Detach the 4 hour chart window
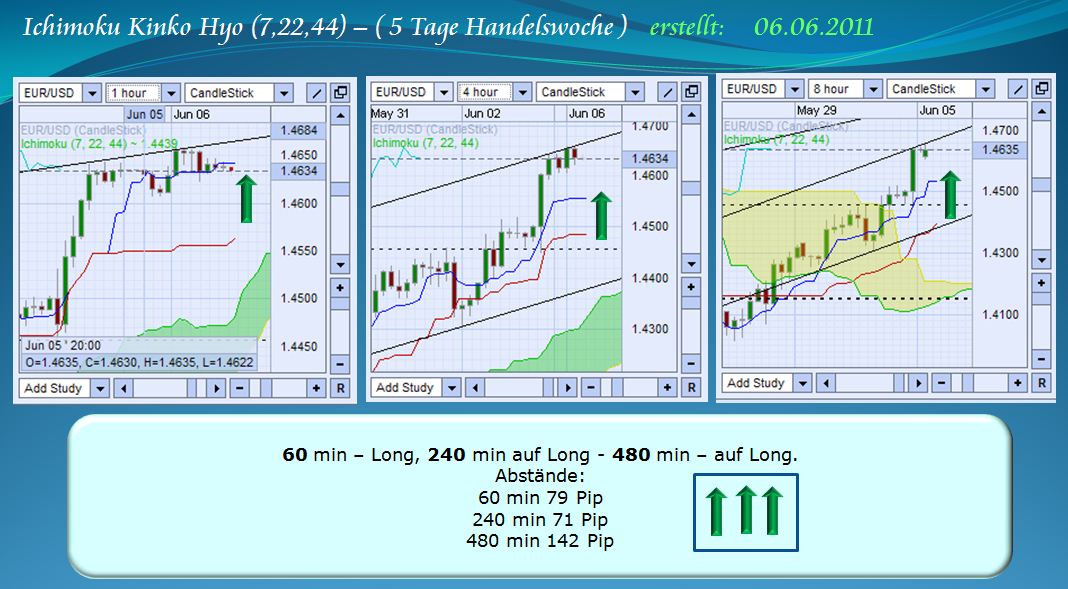1068x589 pixels. click(691, 92)
